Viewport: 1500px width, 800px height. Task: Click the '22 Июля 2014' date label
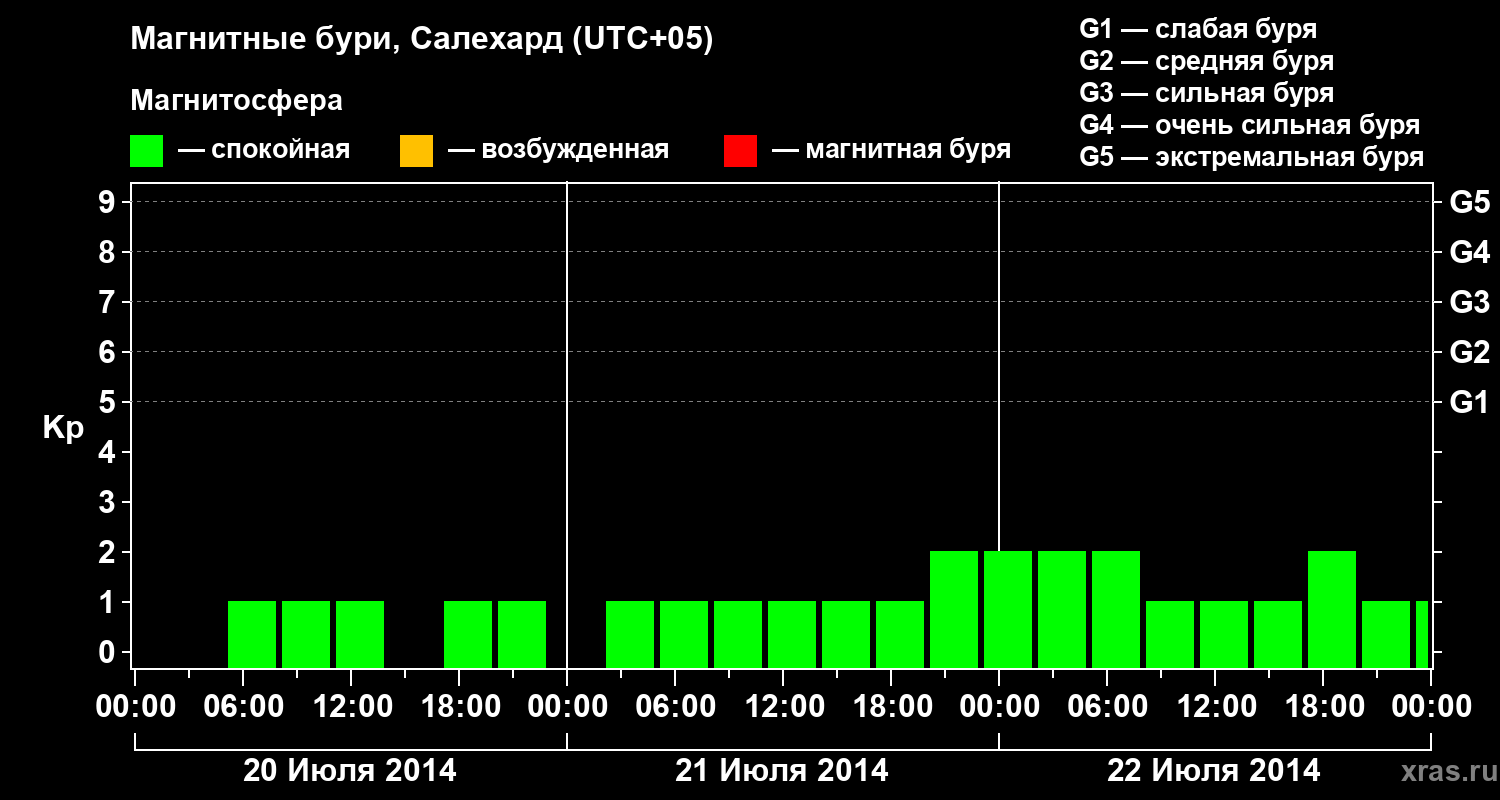pos(1214,771)
